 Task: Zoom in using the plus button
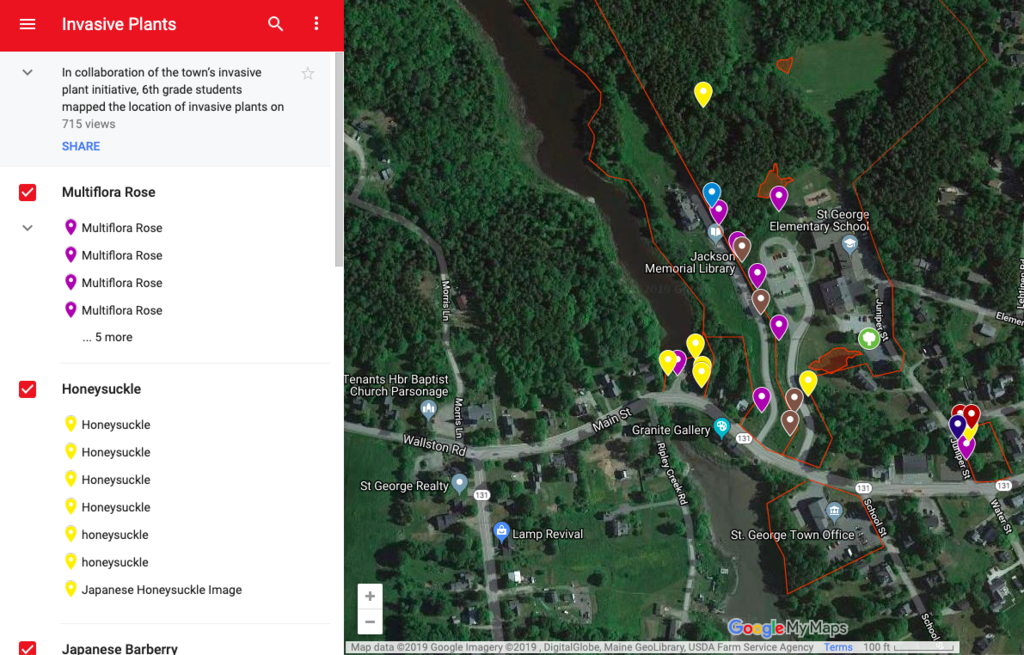pos(369,595)
